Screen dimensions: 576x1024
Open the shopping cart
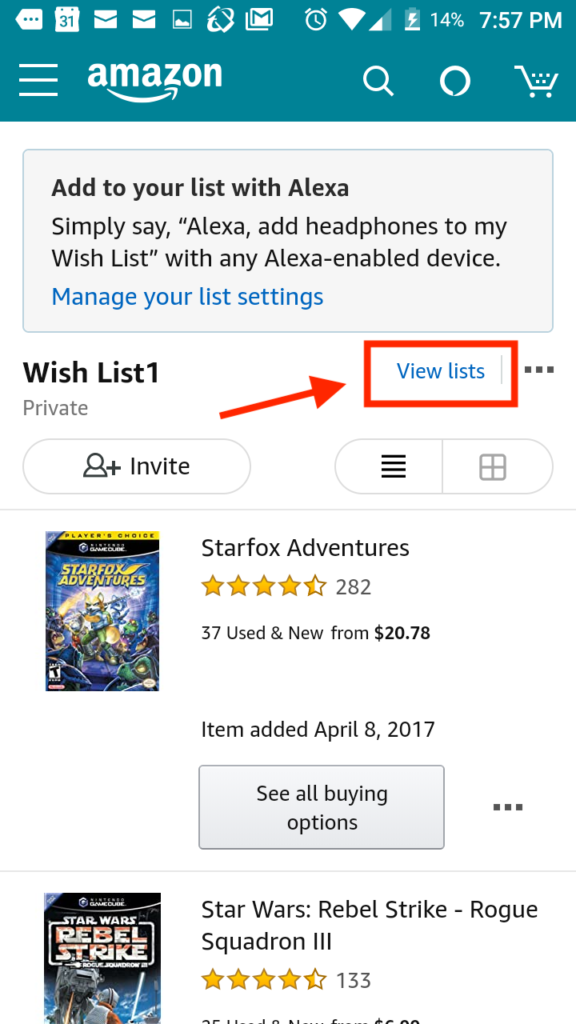click(537, 81)
